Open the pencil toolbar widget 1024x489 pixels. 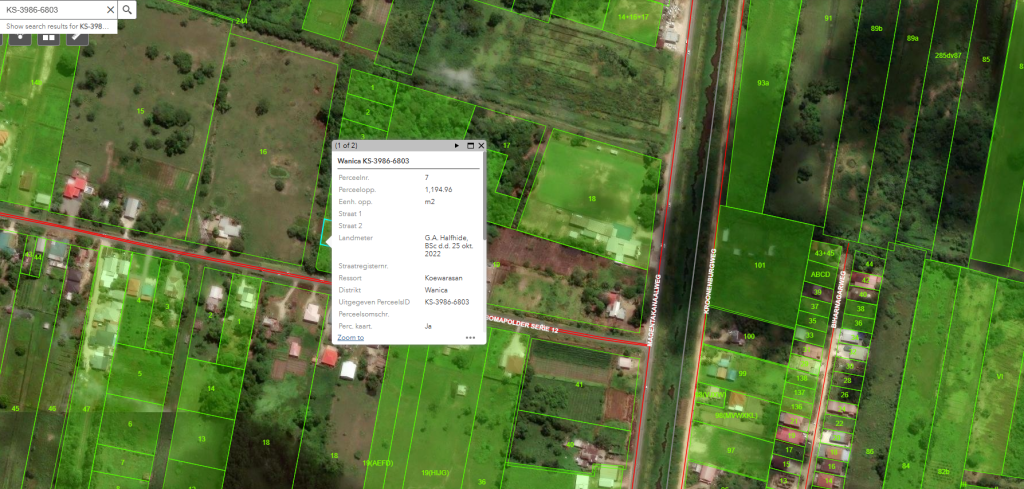(76, 38)
